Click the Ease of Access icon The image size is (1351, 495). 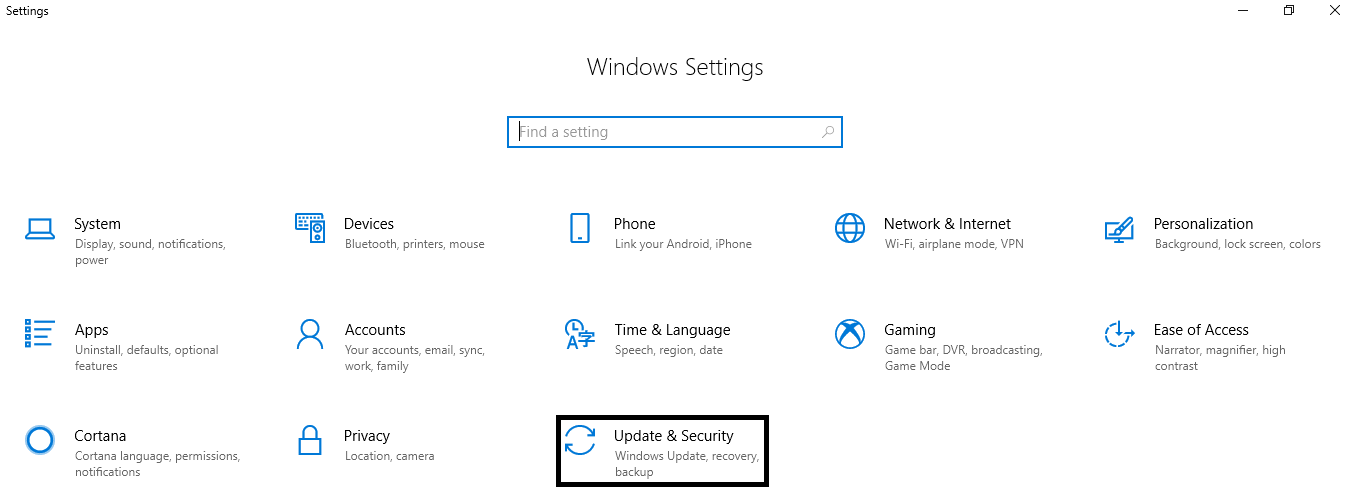1119,334
